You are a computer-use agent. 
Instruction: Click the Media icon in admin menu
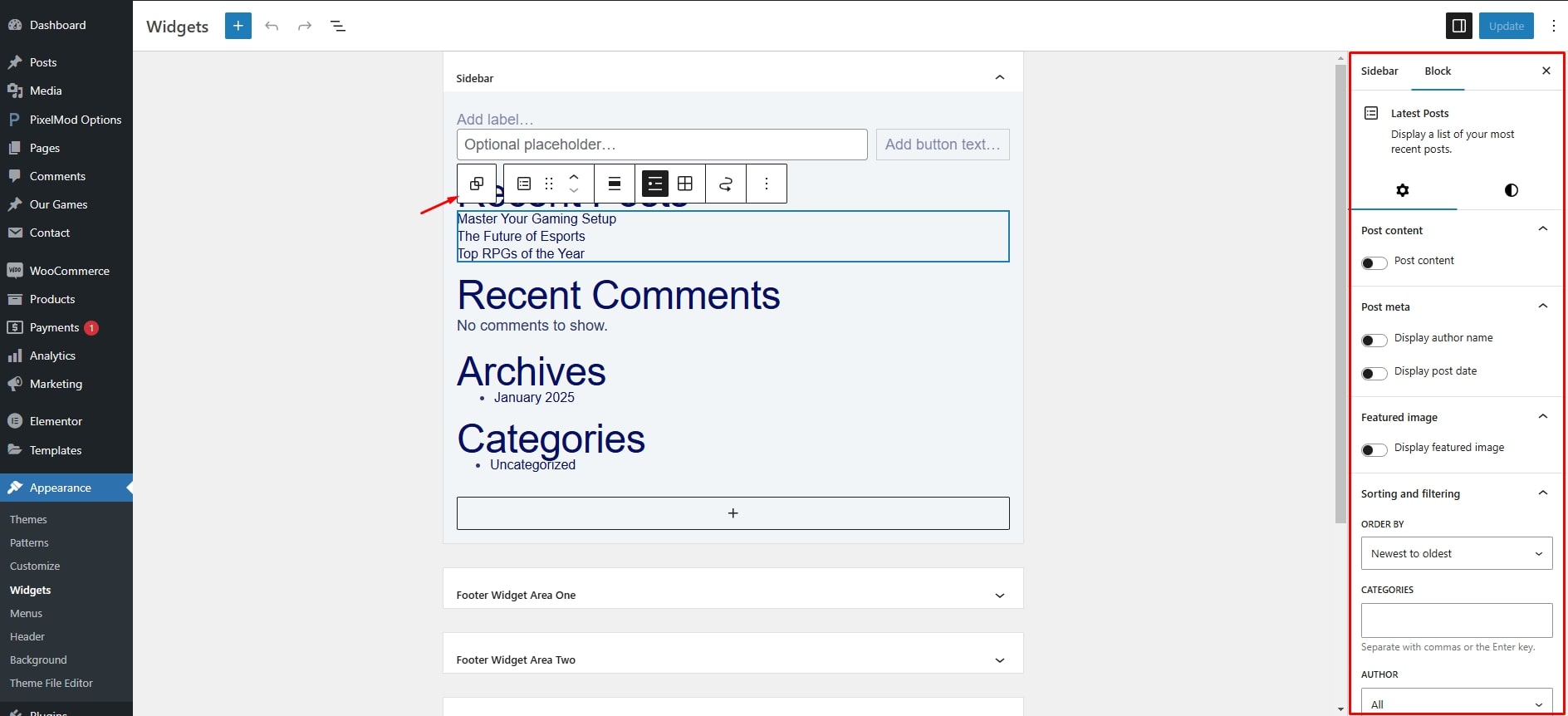[x=15, y=91]
